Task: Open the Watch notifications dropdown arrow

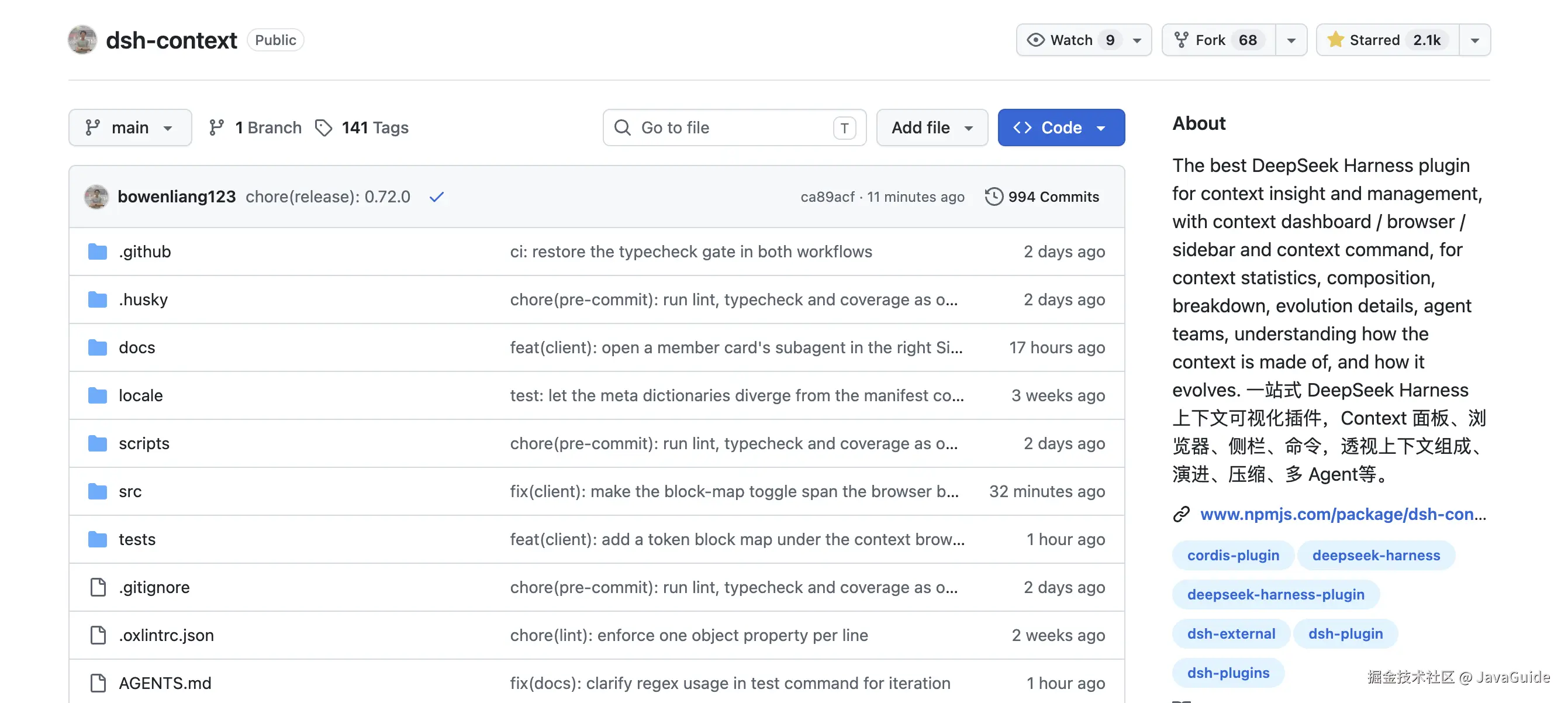Action: 1137,40
